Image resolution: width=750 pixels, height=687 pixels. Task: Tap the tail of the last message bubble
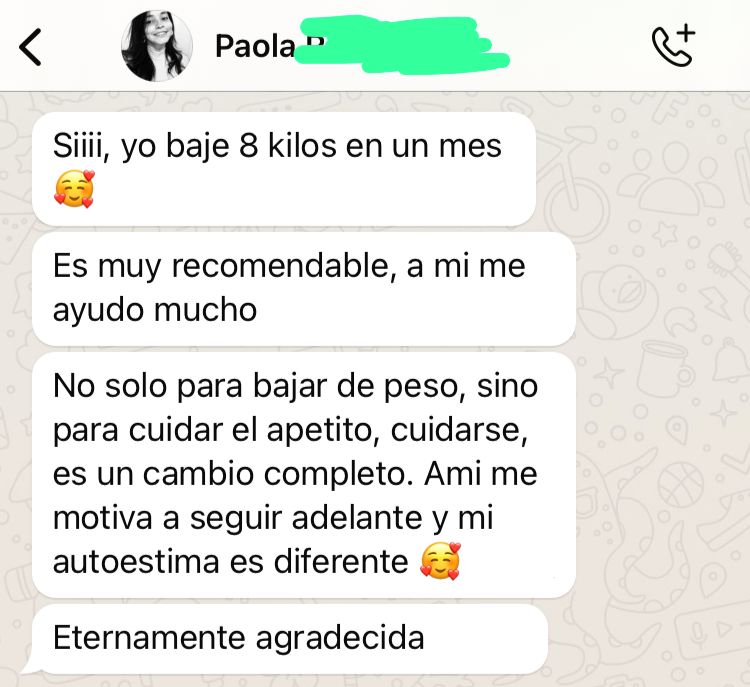(29, 667)
